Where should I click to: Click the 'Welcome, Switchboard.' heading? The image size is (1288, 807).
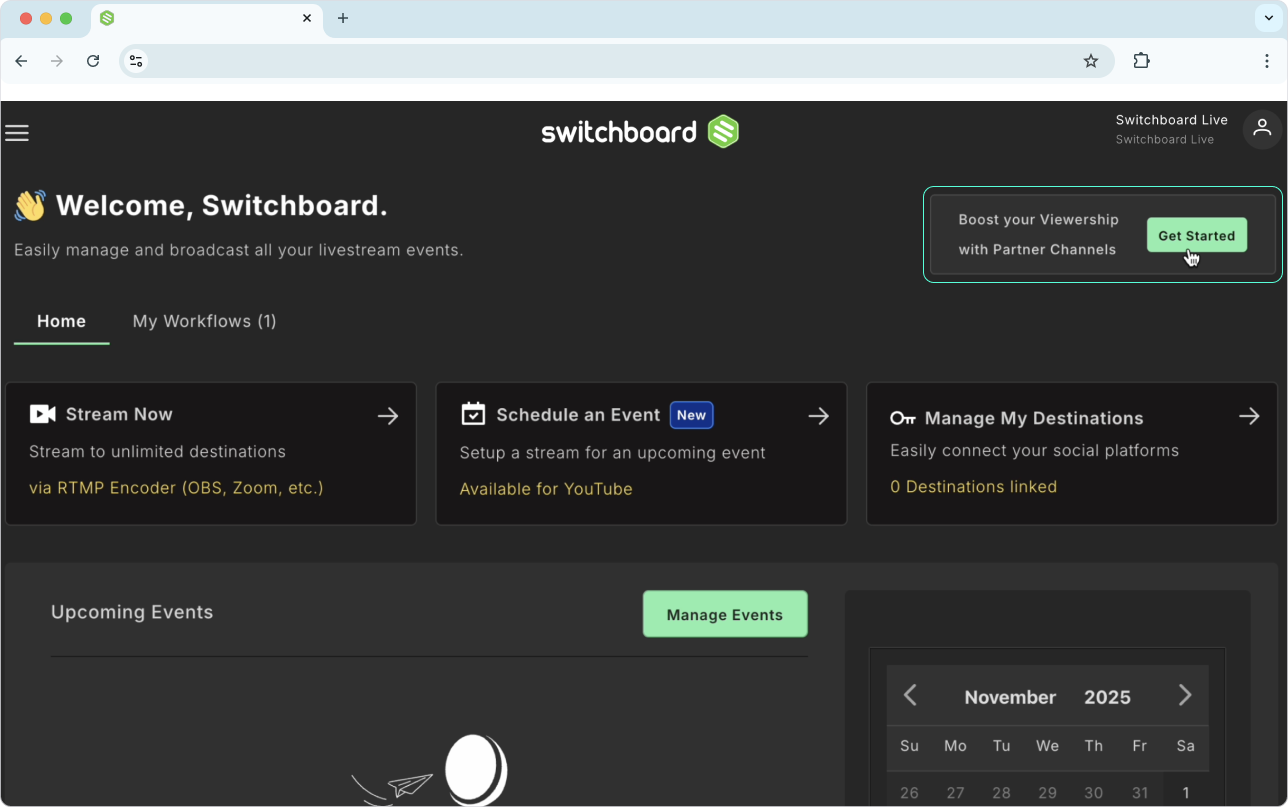point(222,206)
